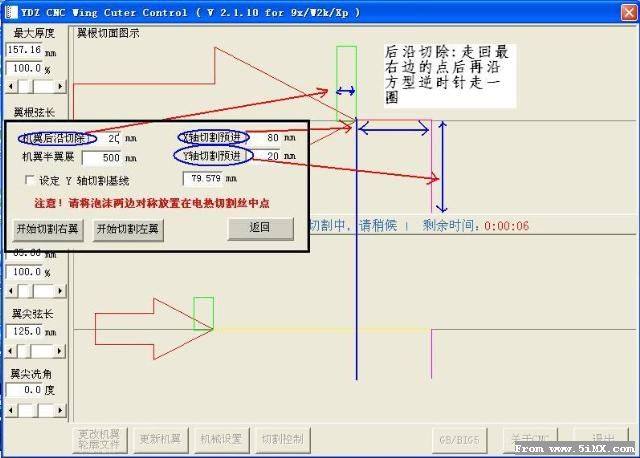The image size is (640, 458).
Task: Click the 最大厚度 field showing 157.16
Action: 24,50
